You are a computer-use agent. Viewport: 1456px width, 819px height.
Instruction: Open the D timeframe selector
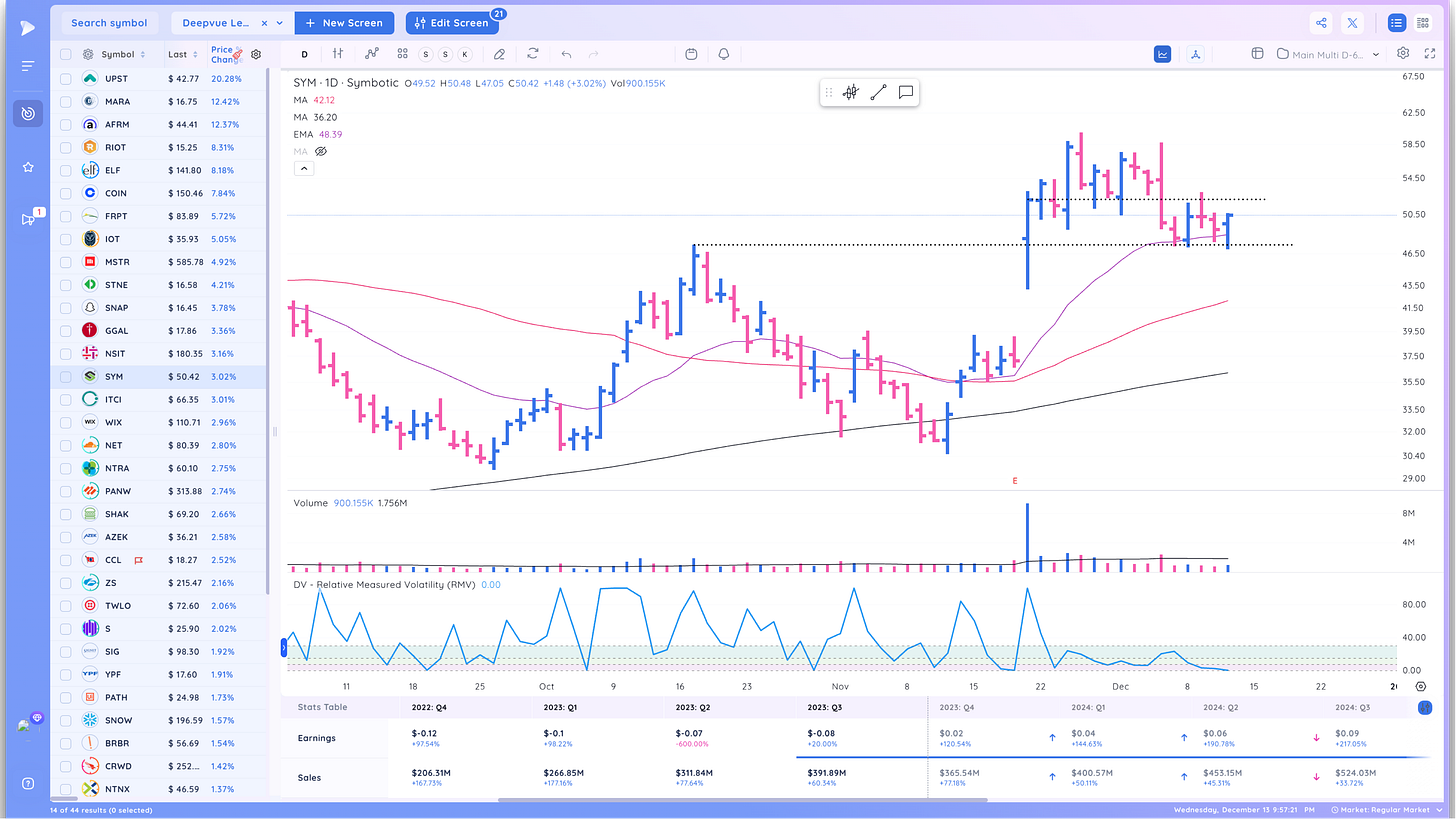point(305,54)
